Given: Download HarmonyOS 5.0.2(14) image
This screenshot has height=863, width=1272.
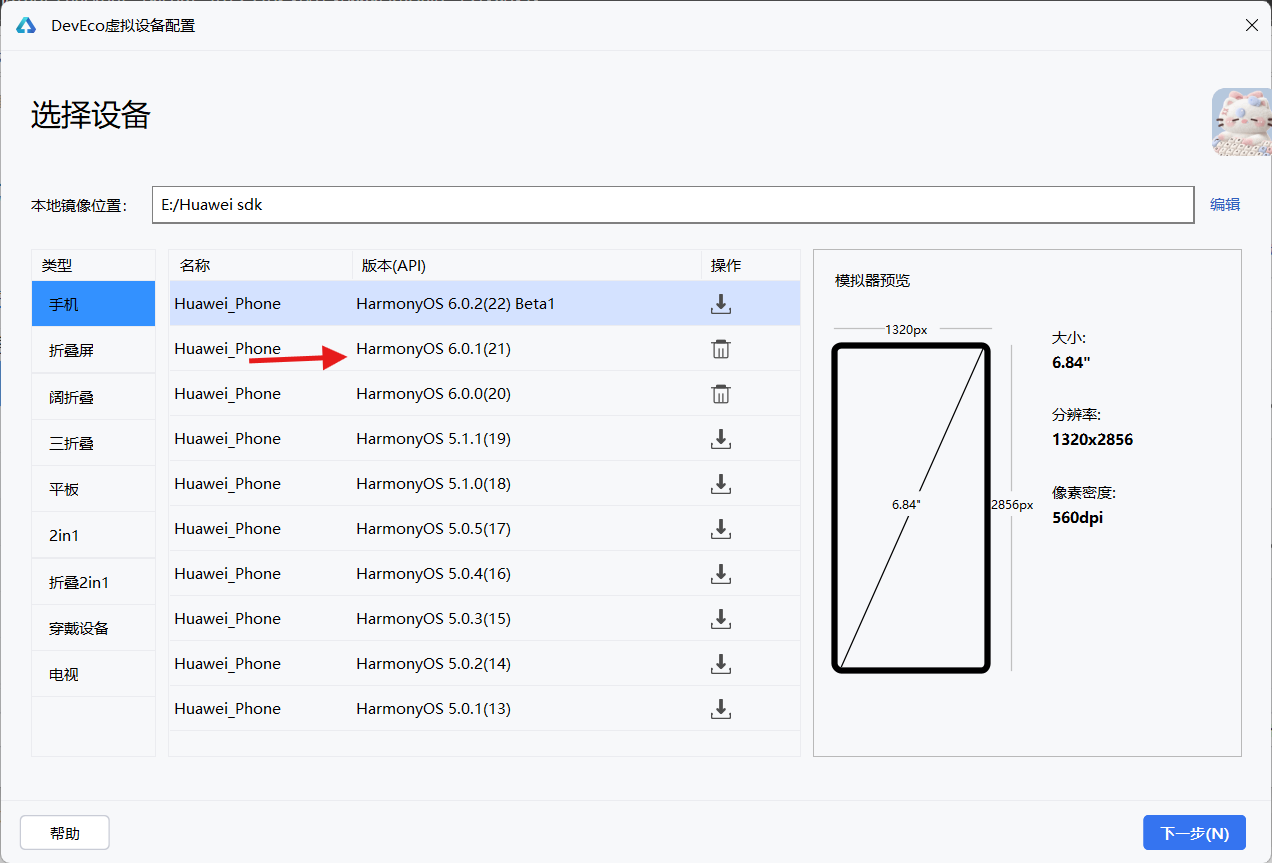Looking at the screenshot, I should click(x=720, y=663).
